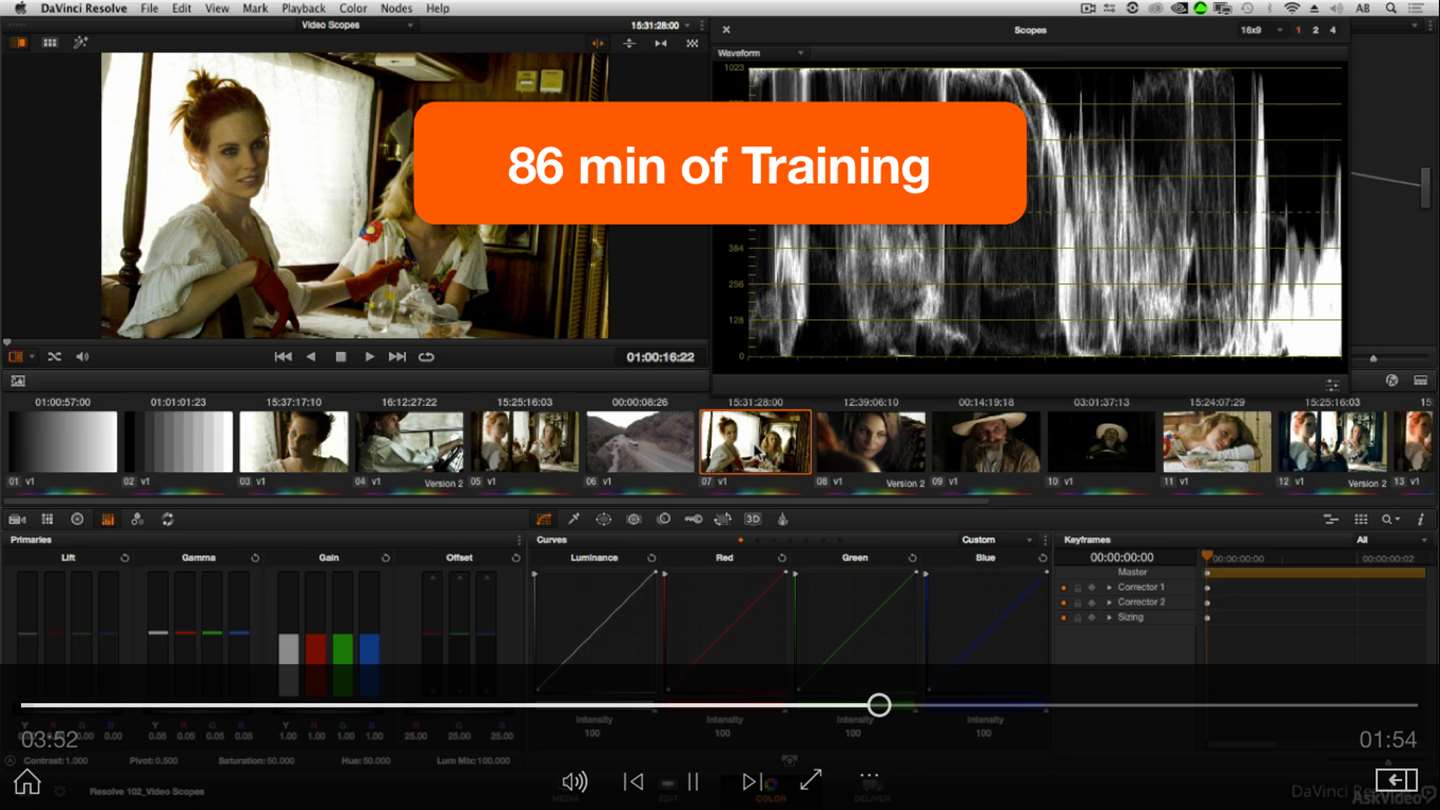
Task: Adjust the player volume speaker
Action: [574, 782]
